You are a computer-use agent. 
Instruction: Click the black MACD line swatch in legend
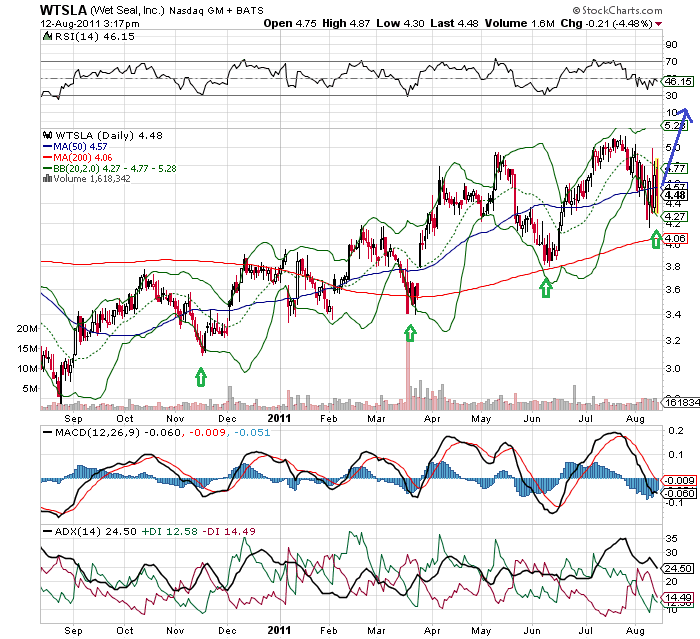click(47, 433)
